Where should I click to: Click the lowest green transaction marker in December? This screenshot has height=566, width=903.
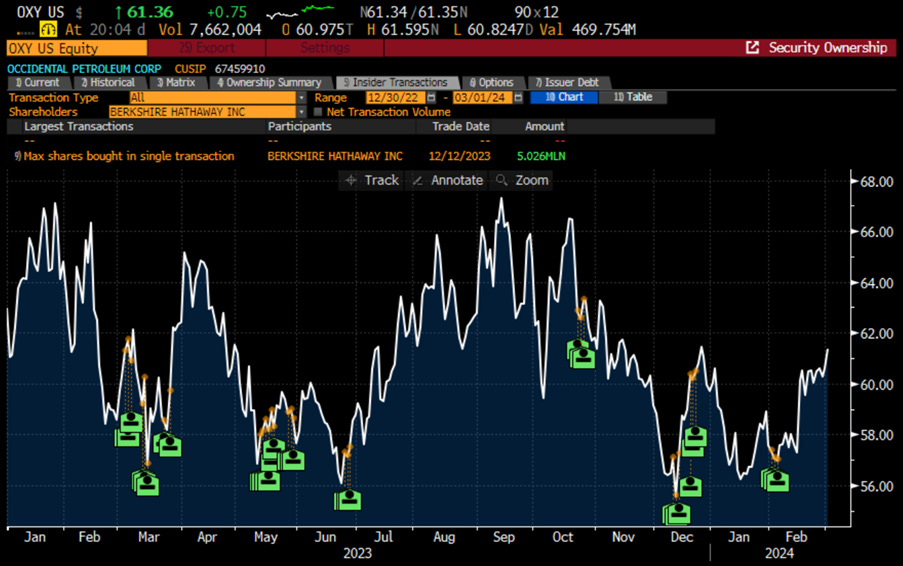pos(677,514)
